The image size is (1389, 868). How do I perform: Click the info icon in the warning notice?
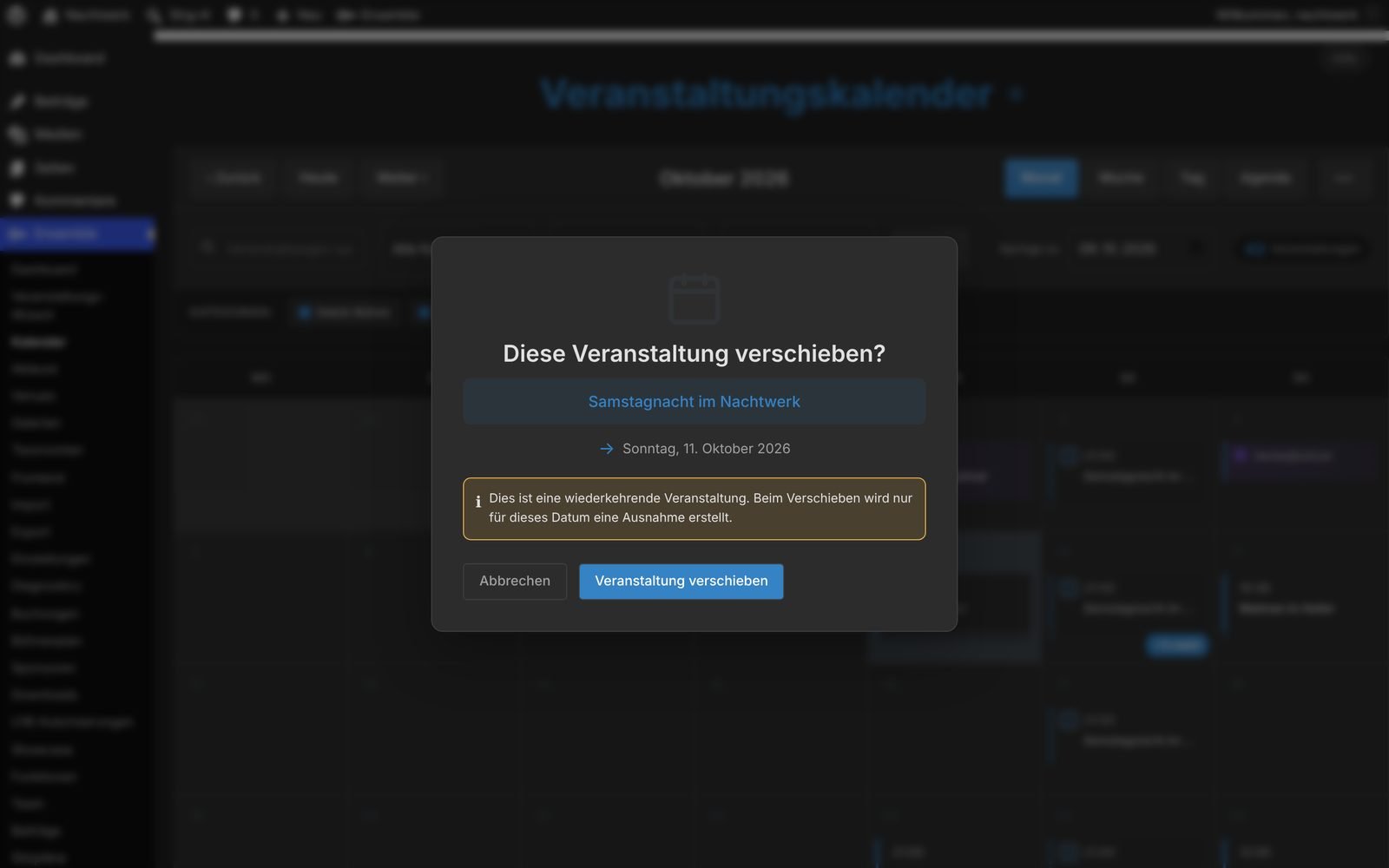(477, 501)
